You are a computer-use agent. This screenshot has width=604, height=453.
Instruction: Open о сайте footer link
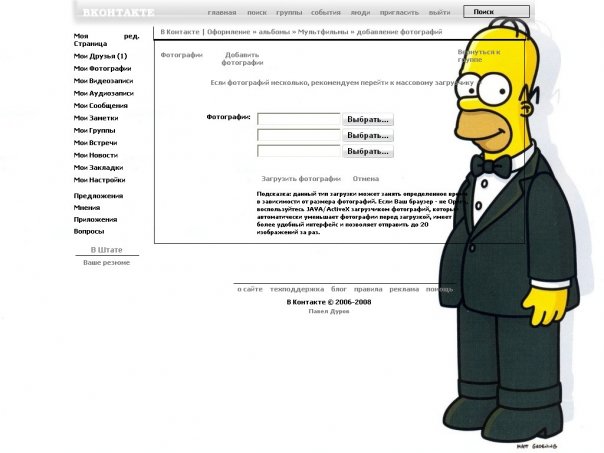(250, 289)
